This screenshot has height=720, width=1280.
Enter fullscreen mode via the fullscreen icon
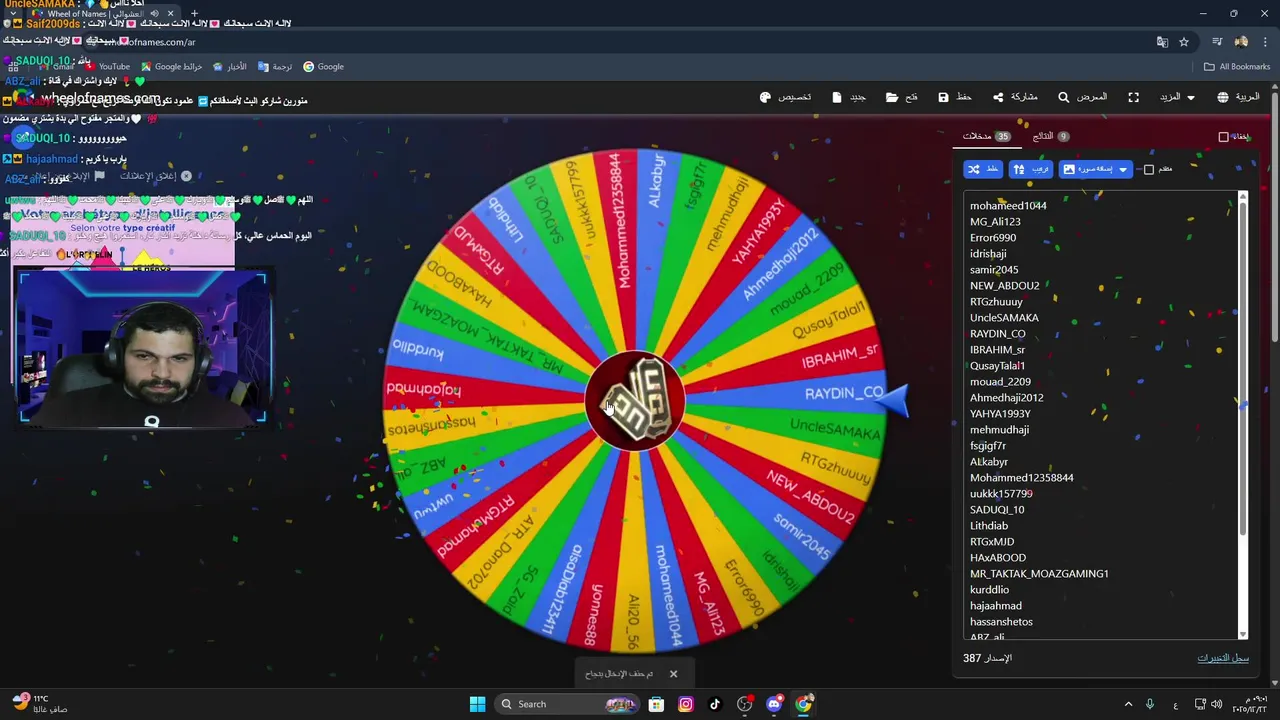(x=1133, y=97)
